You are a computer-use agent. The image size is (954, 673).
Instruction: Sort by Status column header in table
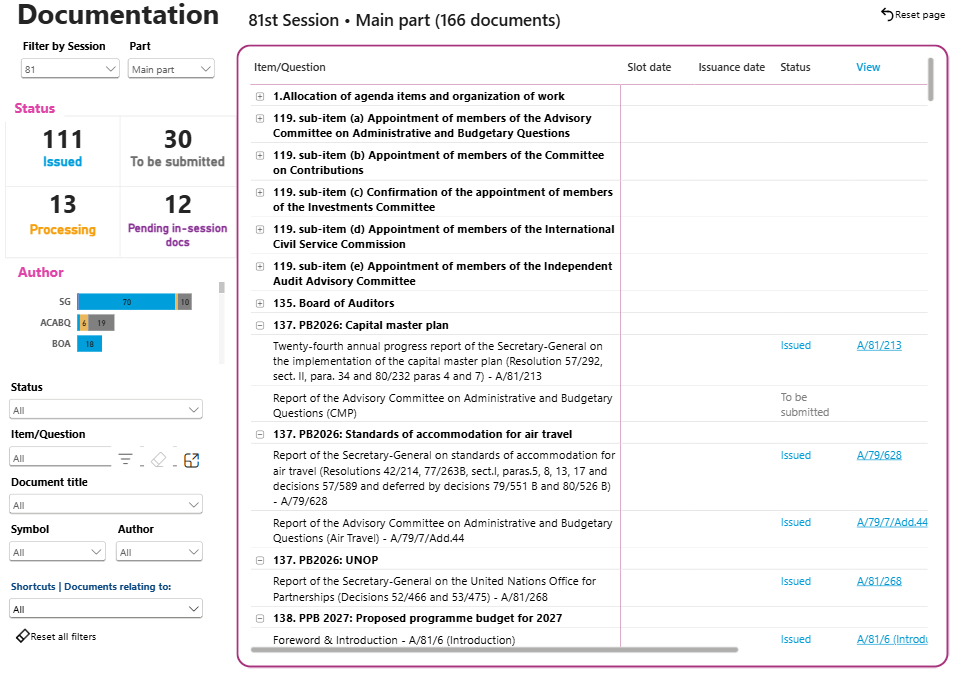click(x=795, y=67)
